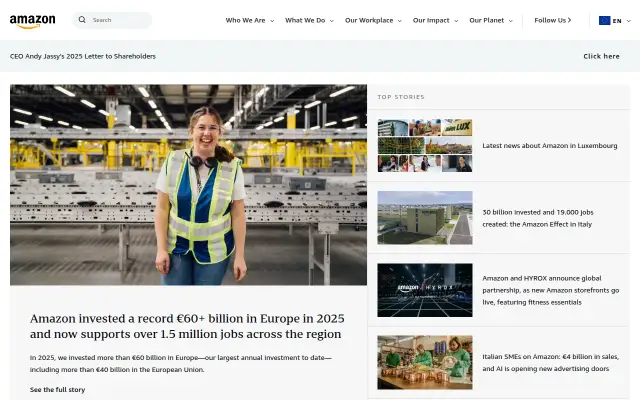The image size is (640, 400).
Task: Open the EN language selector chevron
Action: click(629, 21)
